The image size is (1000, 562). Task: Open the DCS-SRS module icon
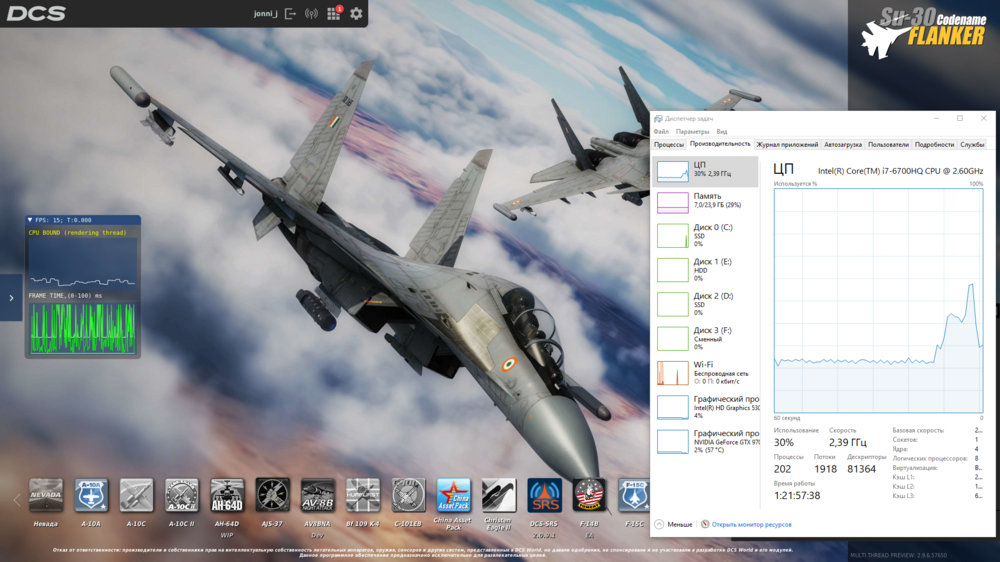[544, 496]
